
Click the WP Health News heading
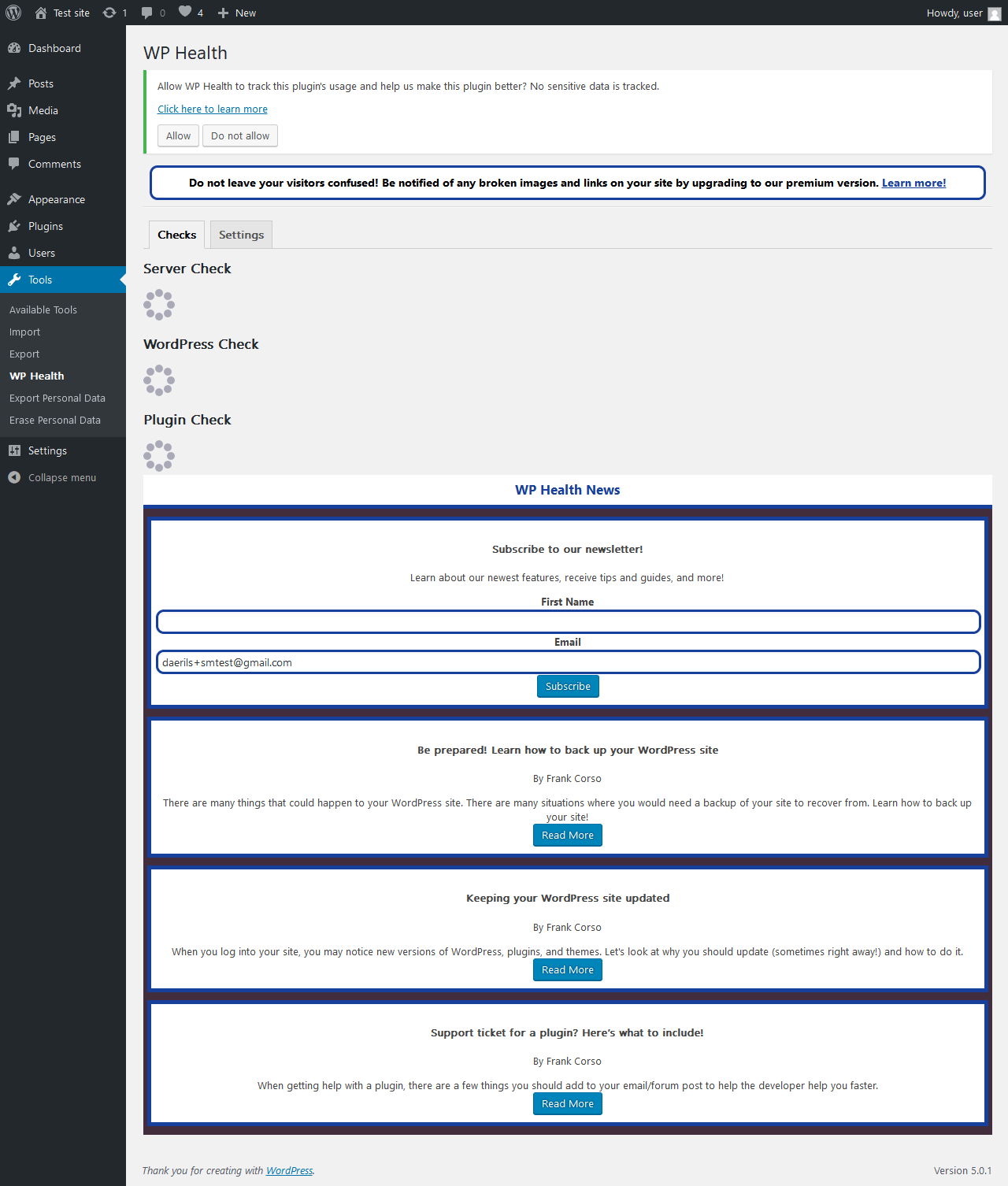point(568,490)
